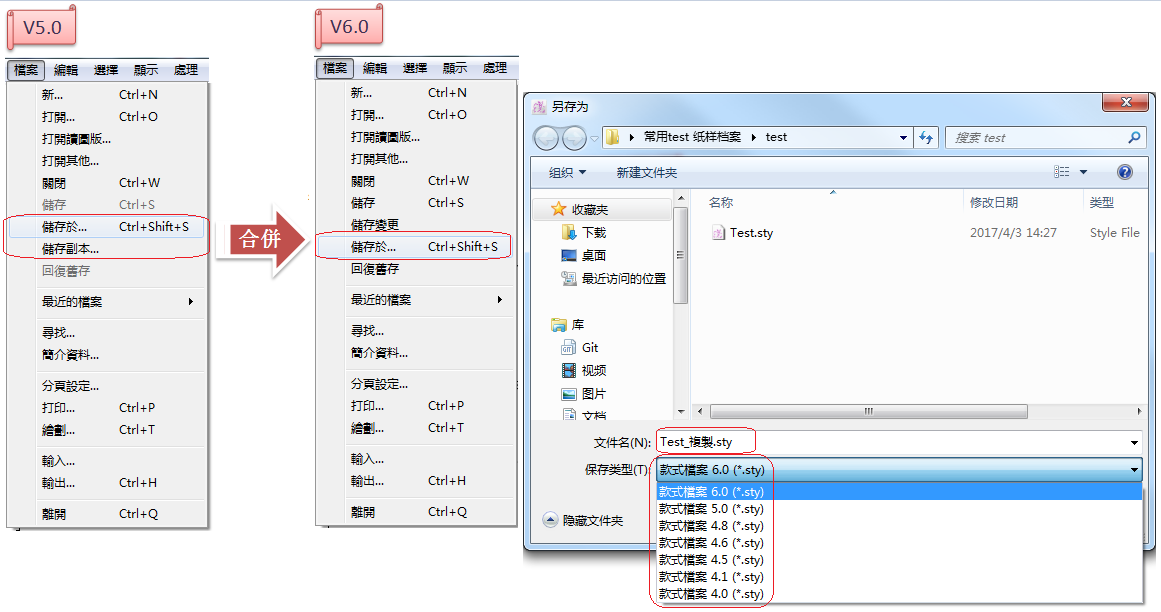This screenshot has height=612, width=1161.
Task: Click the 文件名 field's dropdown arrow
Action: tap(1134, 442)
